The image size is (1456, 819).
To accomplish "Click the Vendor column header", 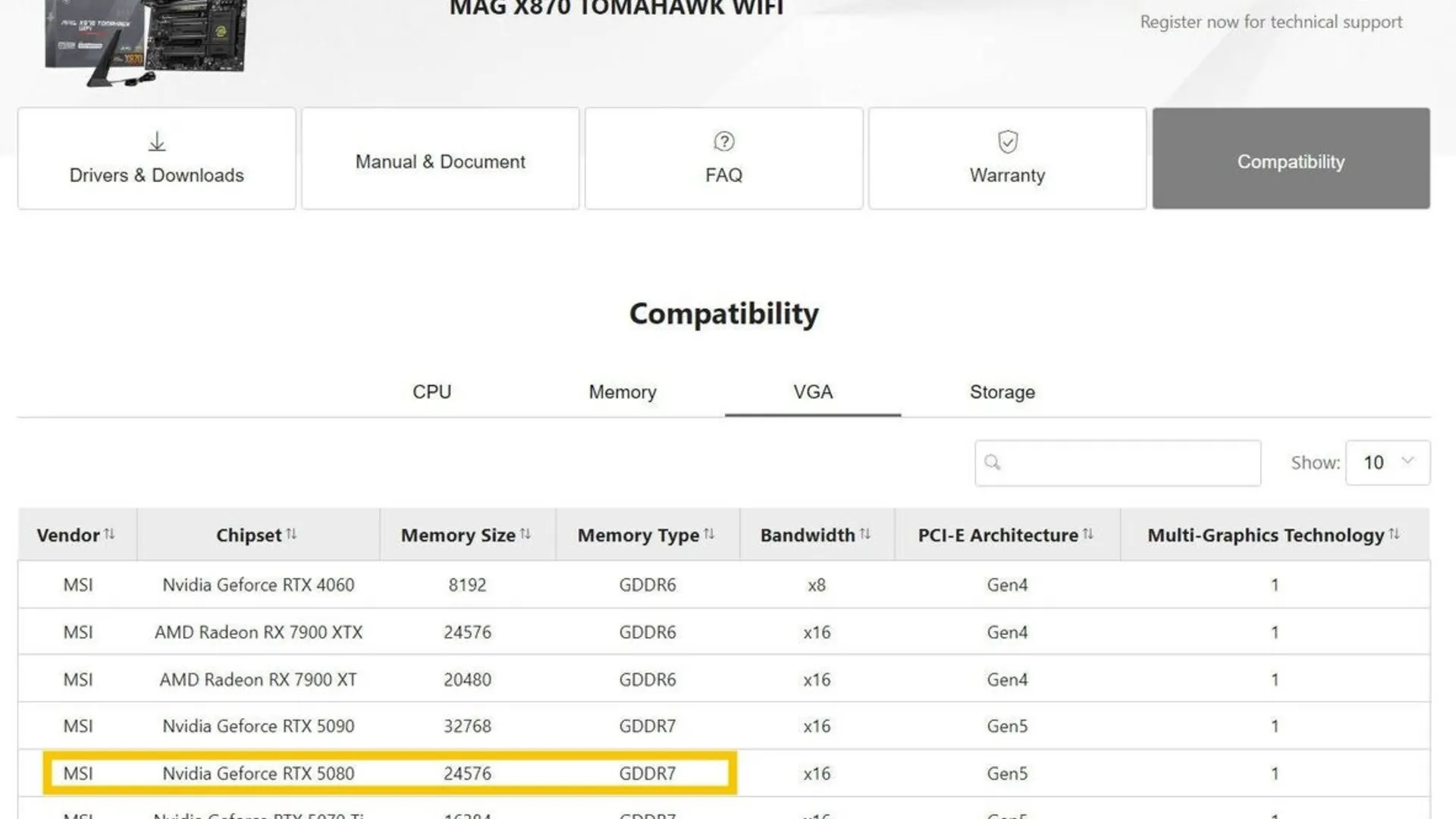I will point(76,535).
